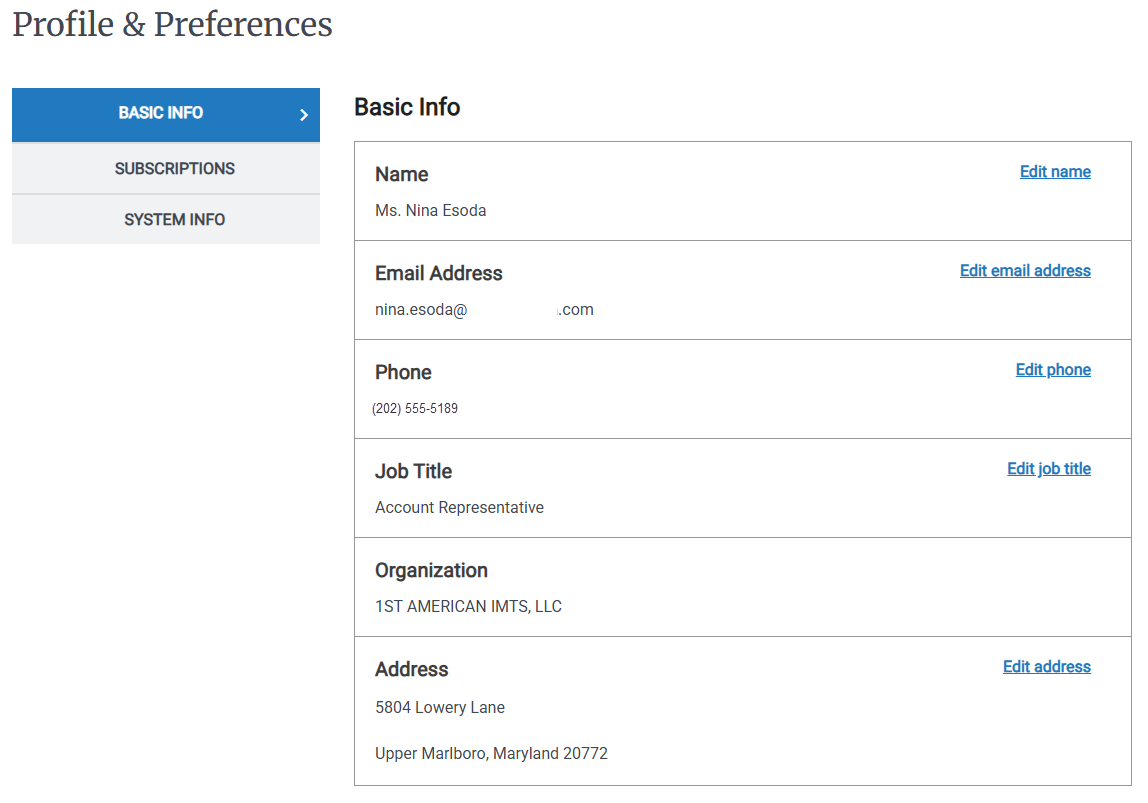
Task: Open the System Info tab
Action: coord(172,219)
